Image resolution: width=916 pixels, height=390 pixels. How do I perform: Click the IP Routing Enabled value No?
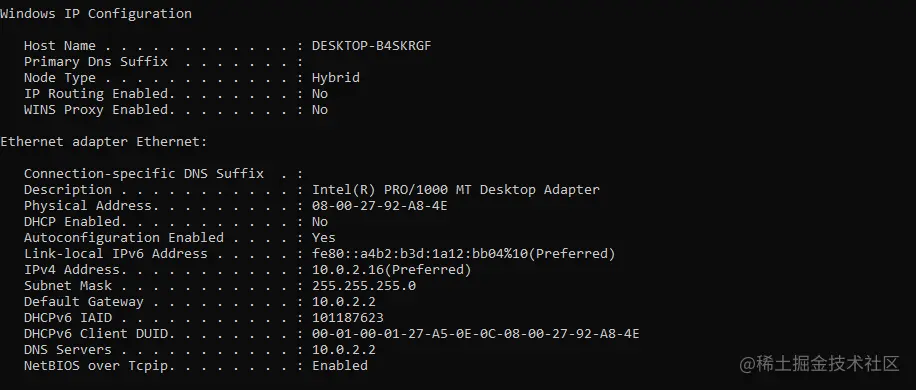pyautogui.click(x=320, y=94)
